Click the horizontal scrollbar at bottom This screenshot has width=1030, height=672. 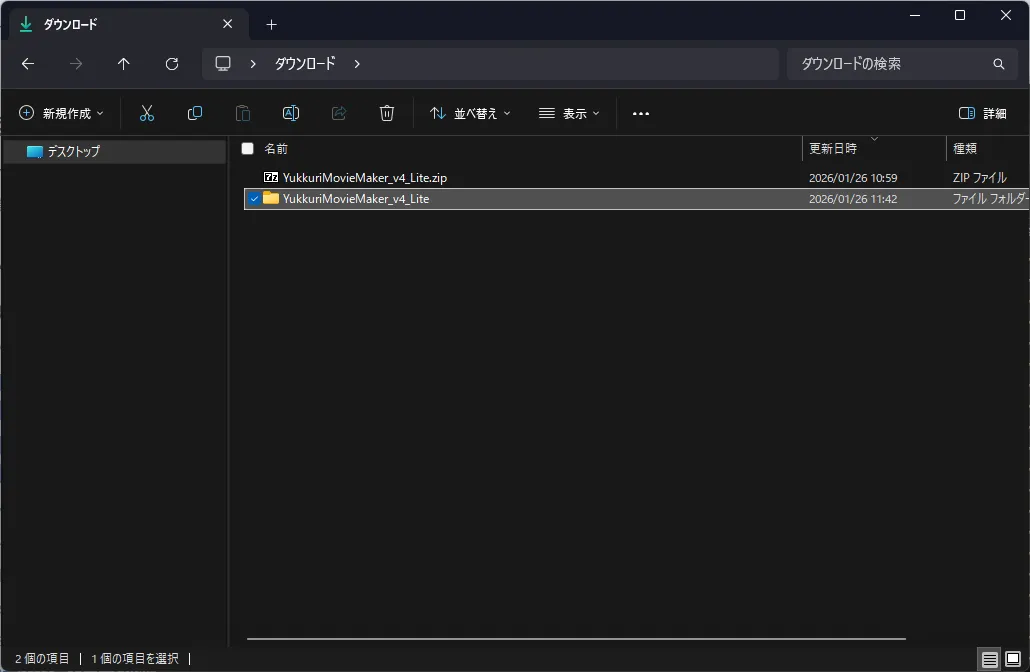[576, 638]
